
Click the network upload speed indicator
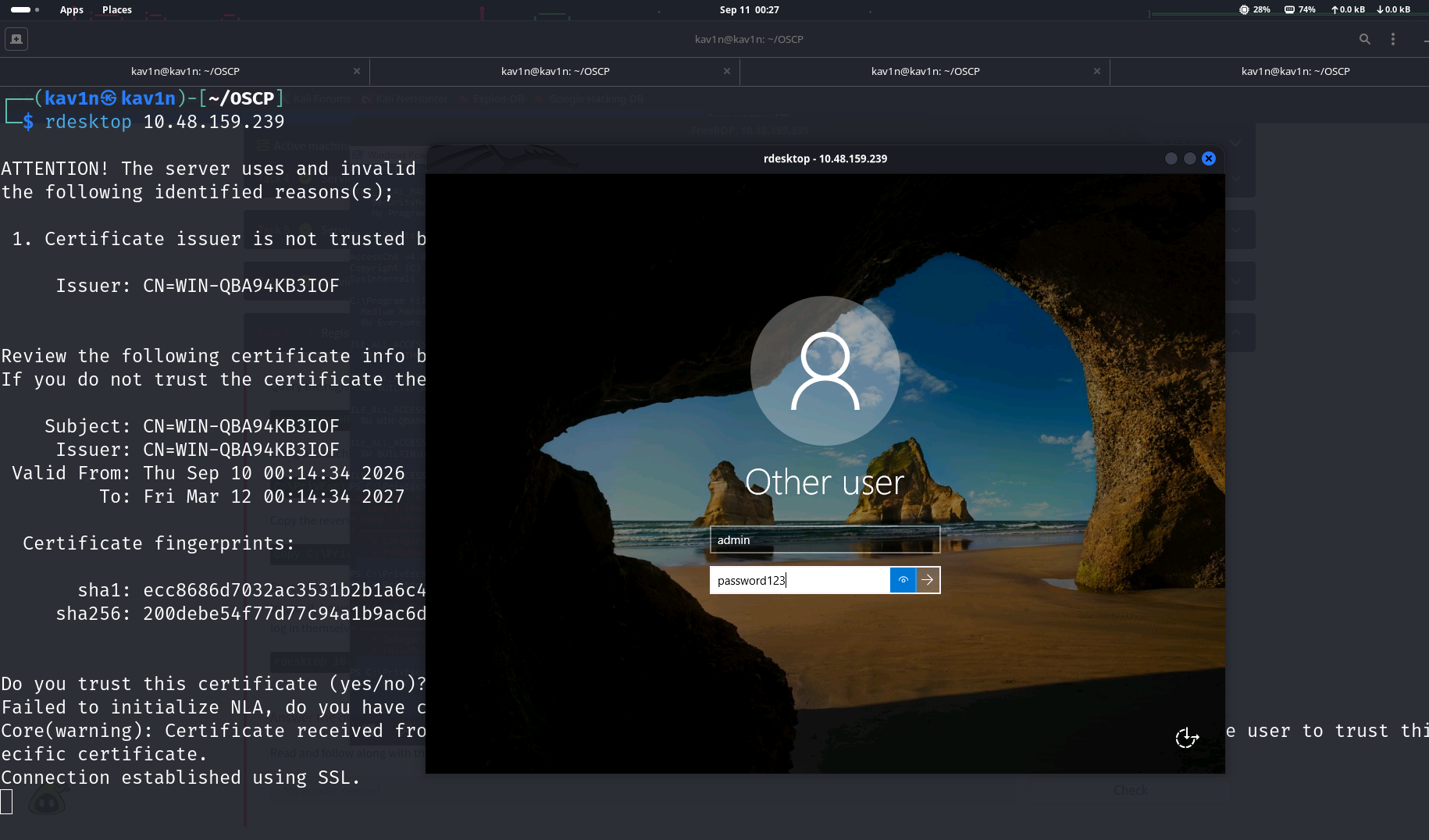(x=1349, y=10)
